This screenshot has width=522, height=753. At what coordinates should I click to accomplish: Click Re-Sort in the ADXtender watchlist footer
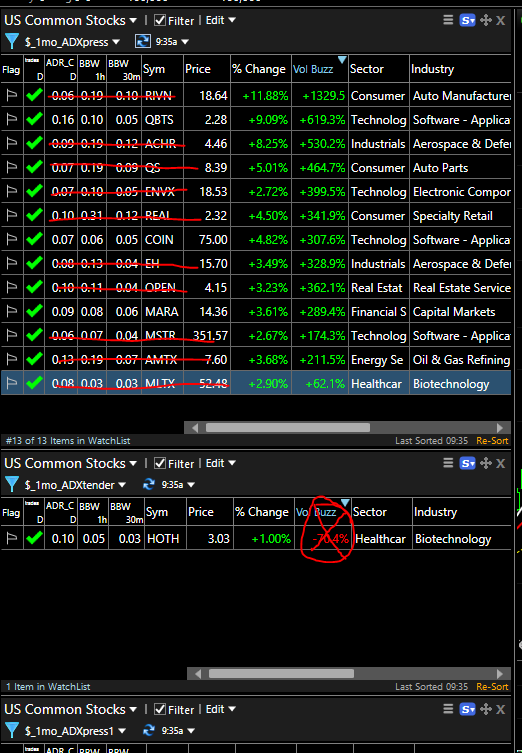click(492, 686)
